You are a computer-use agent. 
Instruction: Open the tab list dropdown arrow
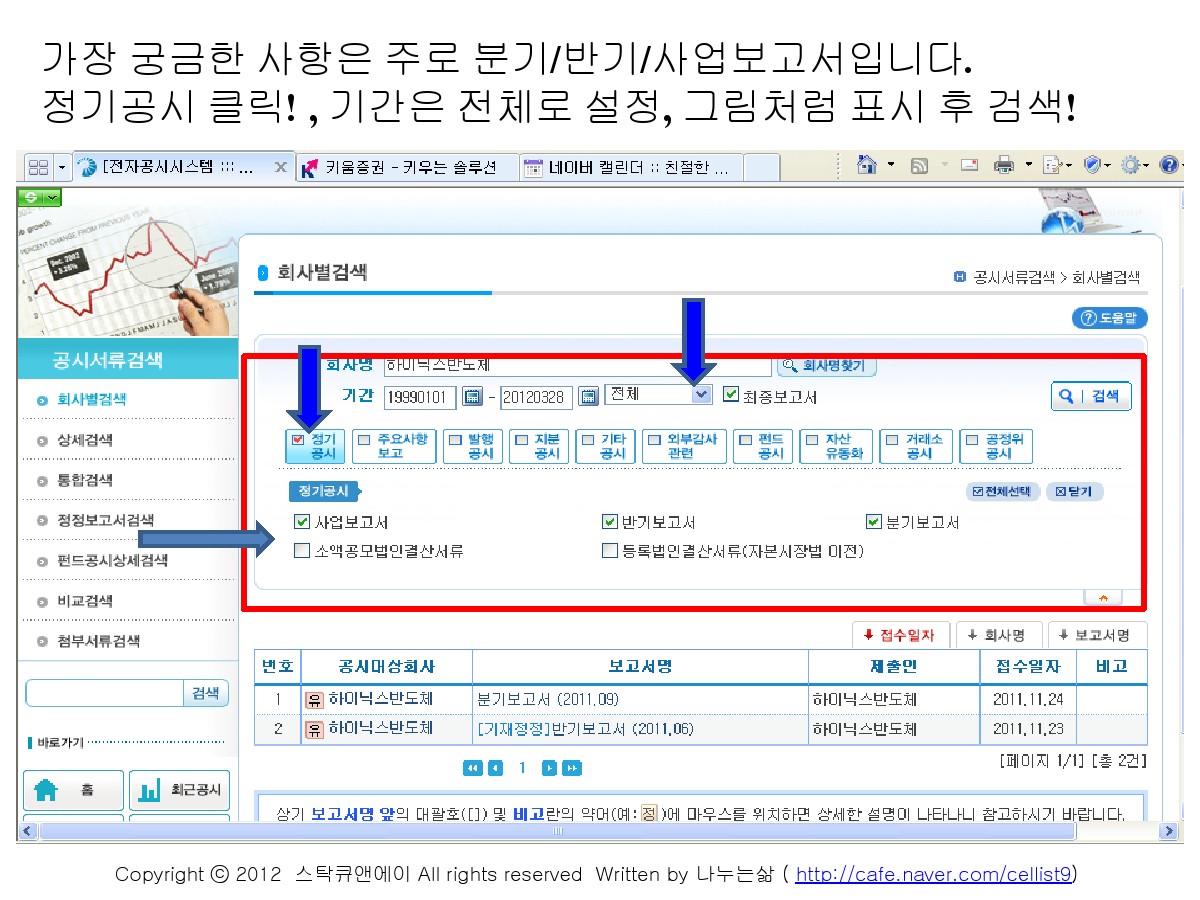pos(63,167)
